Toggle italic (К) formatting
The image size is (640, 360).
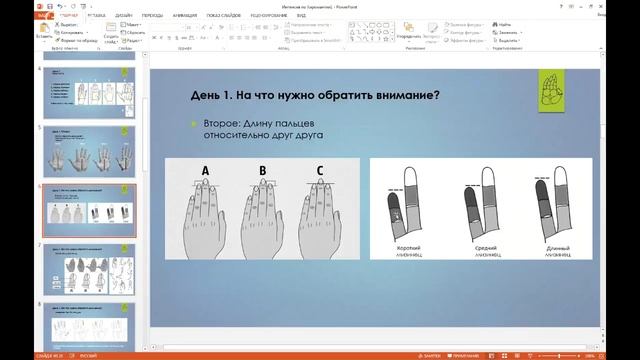[161, 38]
